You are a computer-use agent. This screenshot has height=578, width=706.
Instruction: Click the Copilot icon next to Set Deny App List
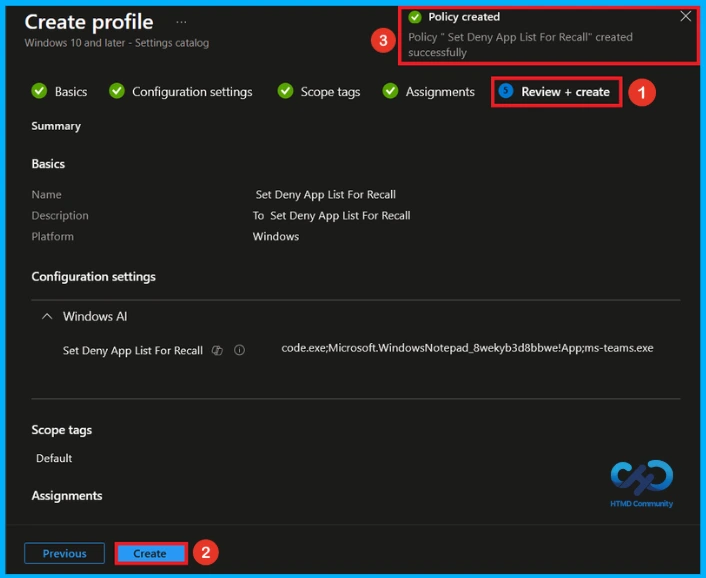coord(217,350)
